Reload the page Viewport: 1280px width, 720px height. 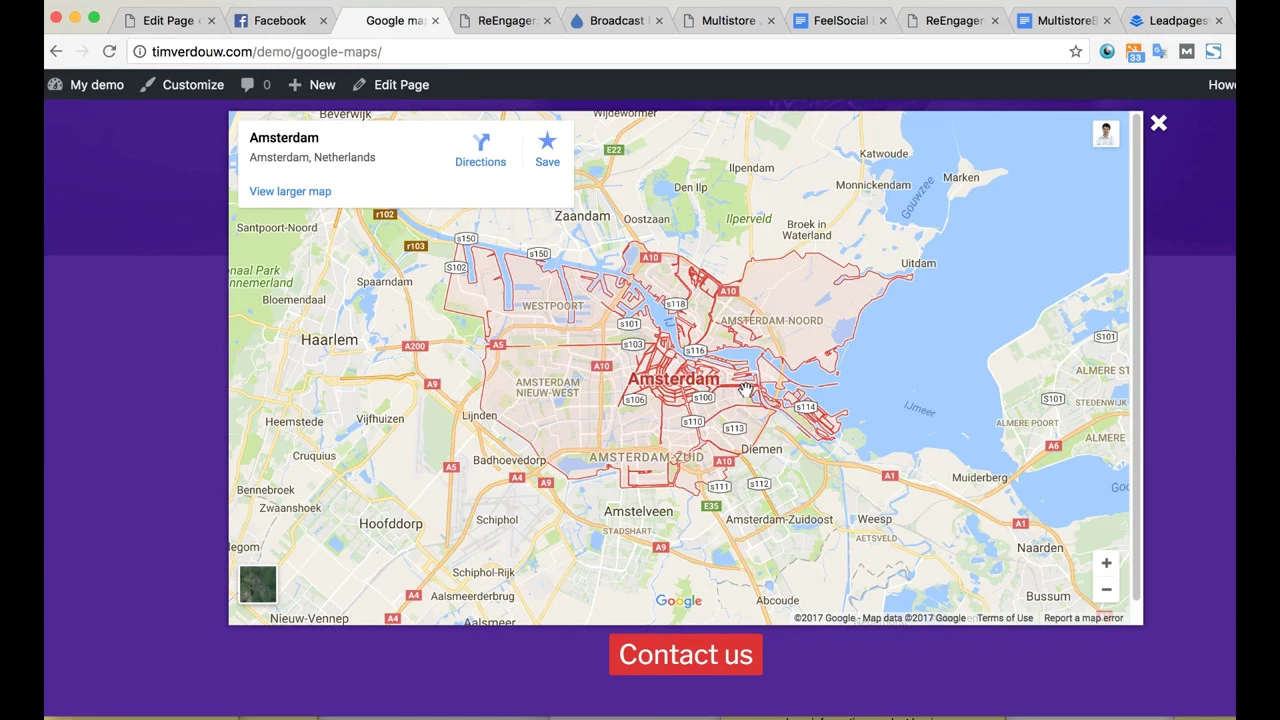point(109,51)
